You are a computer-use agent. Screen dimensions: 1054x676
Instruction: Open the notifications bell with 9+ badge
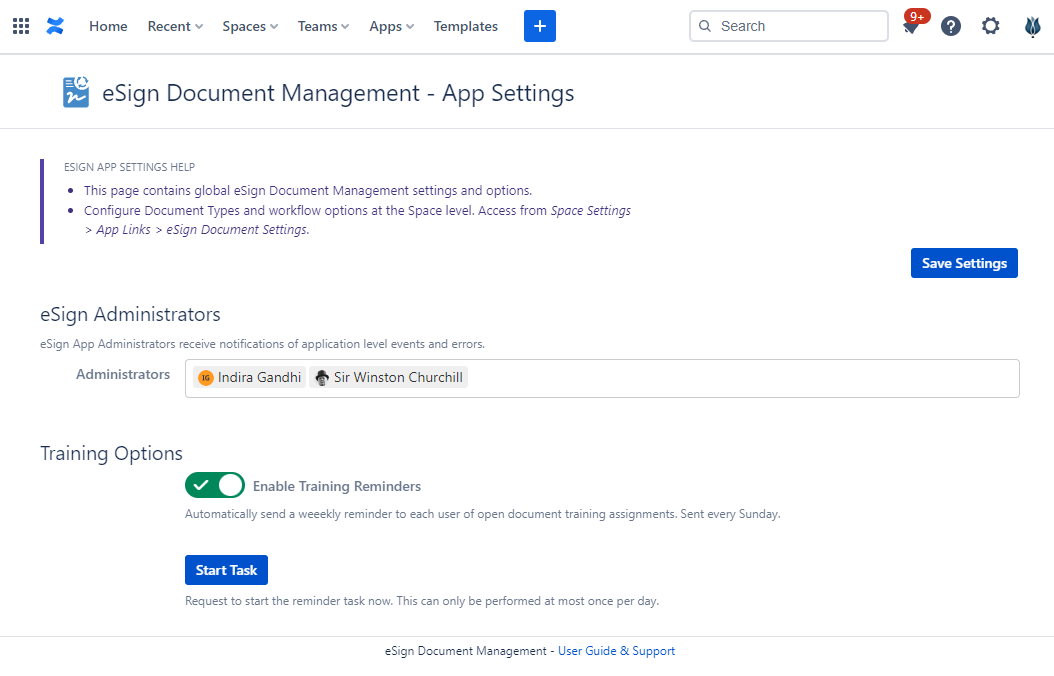coord(911,27)
